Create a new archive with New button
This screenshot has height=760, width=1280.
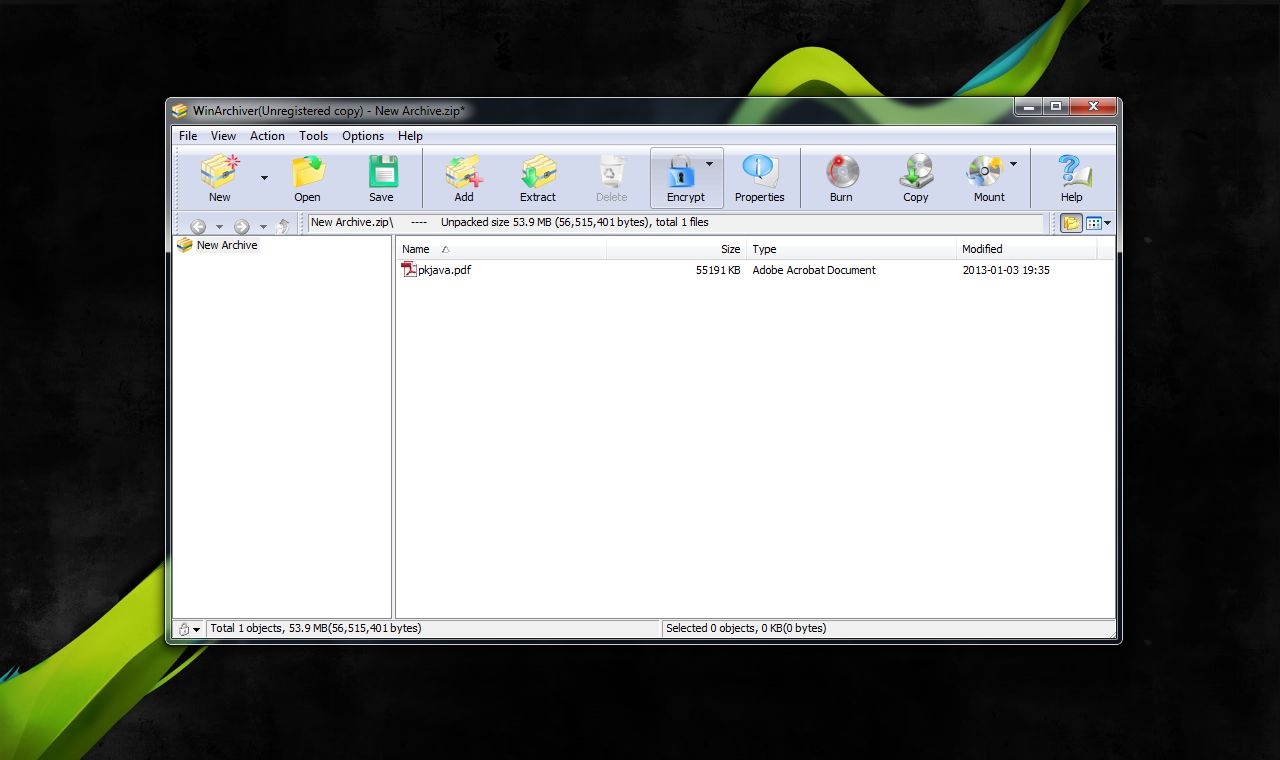click(219, 179)
